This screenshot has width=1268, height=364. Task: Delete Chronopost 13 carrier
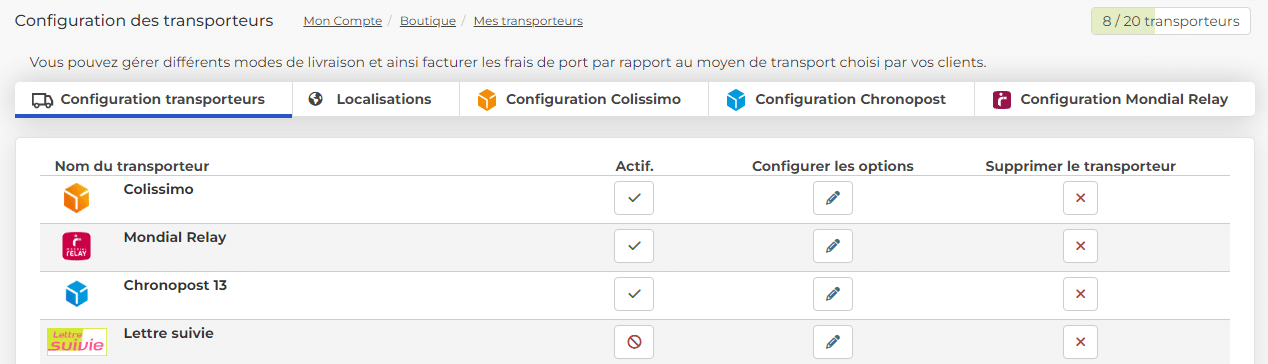(1080, 294)
